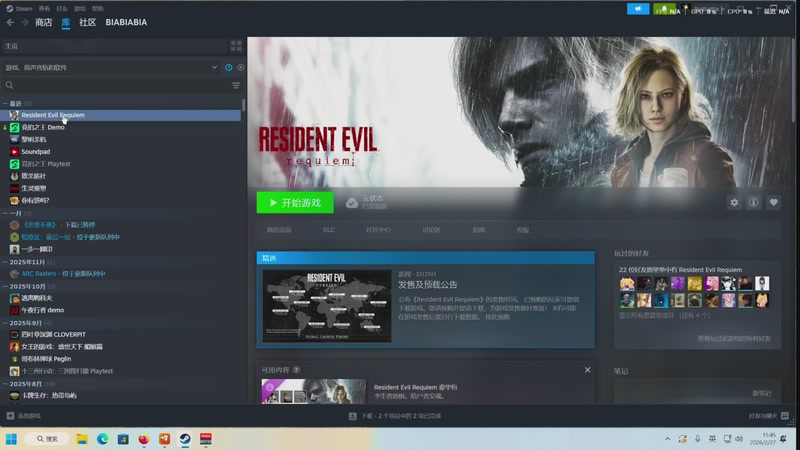Open Firefox from the taskbar
The height and width of the screenshot is (450, 800).
click(144, 439)
